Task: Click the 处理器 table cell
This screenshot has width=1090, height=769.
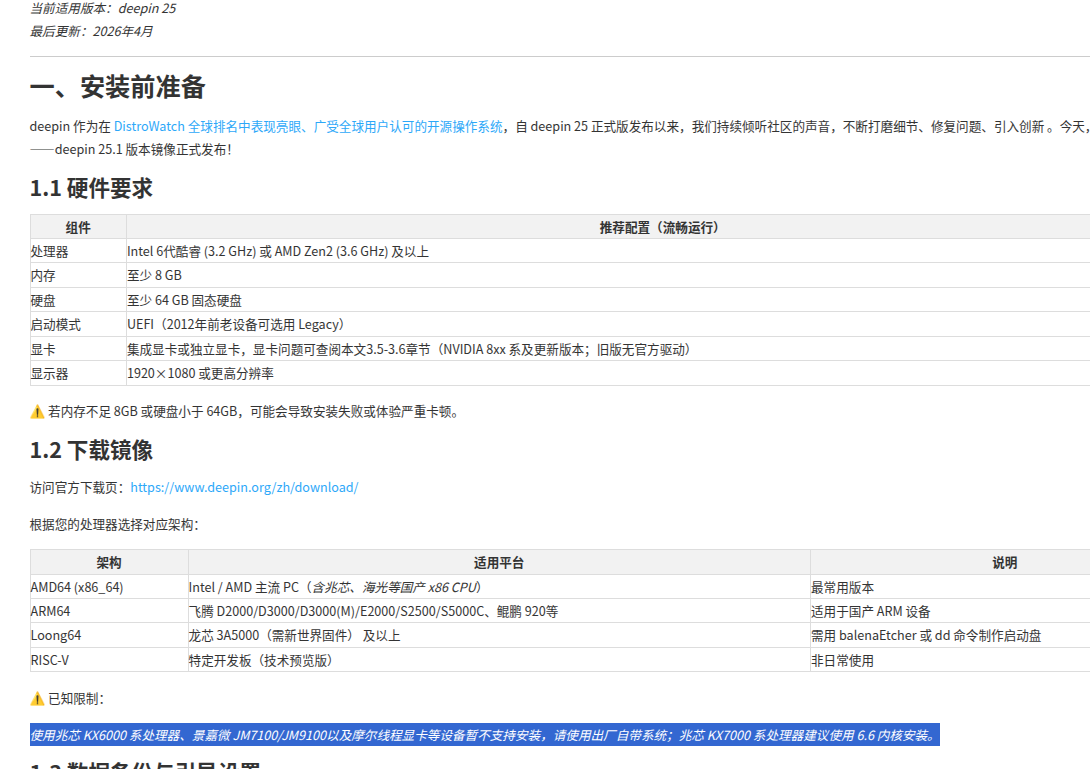Action: point(78,252)
